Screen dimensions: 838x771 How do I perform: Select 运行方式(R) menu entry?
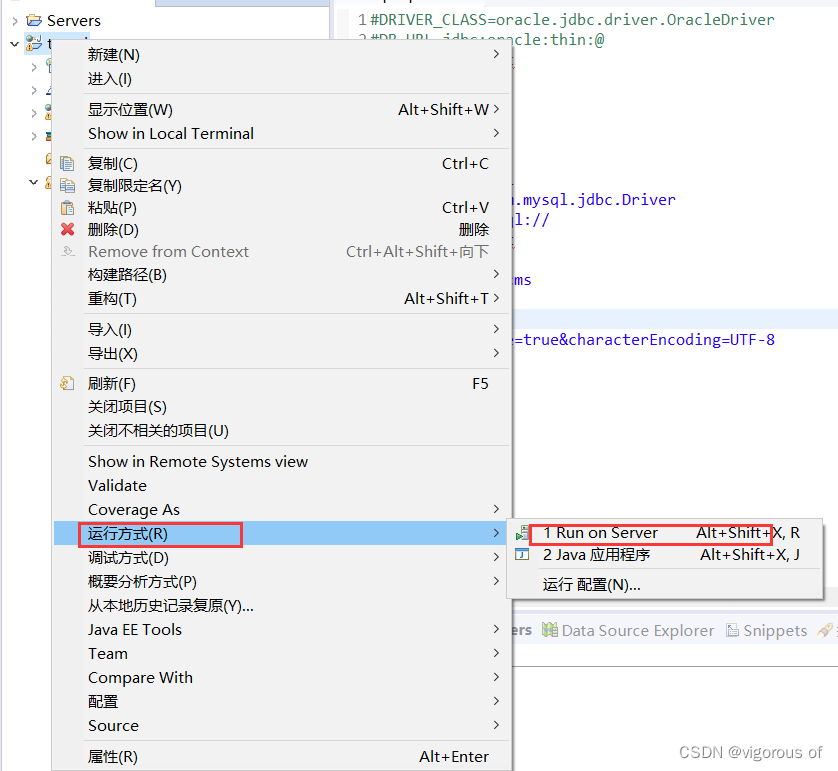(282, 533)
